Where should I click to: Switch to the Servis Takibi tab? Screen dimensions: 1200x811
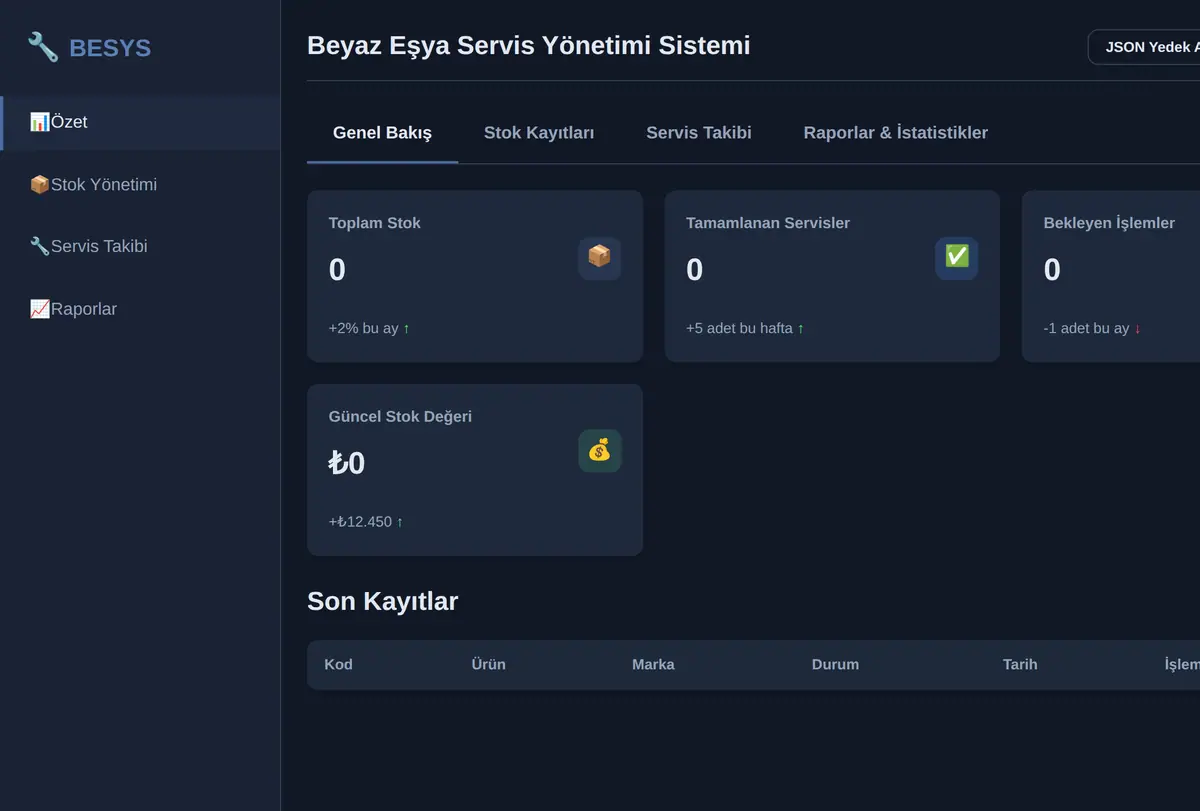pos(699,133)
